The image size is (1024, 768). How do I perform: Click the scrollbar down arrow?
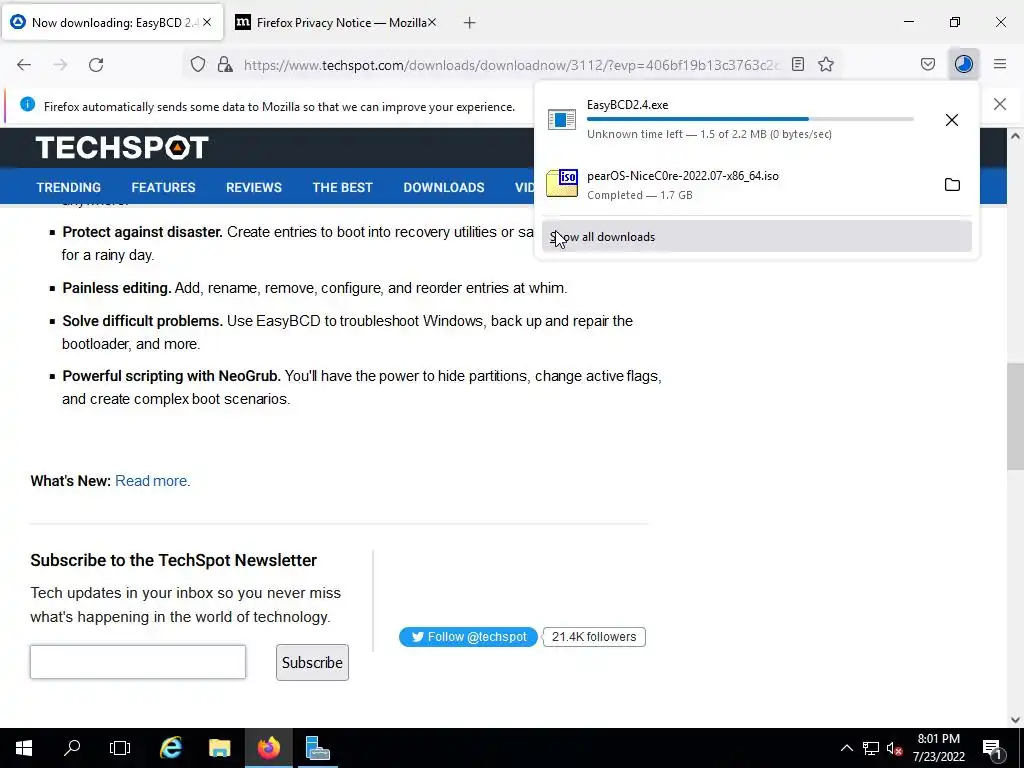1014,720
